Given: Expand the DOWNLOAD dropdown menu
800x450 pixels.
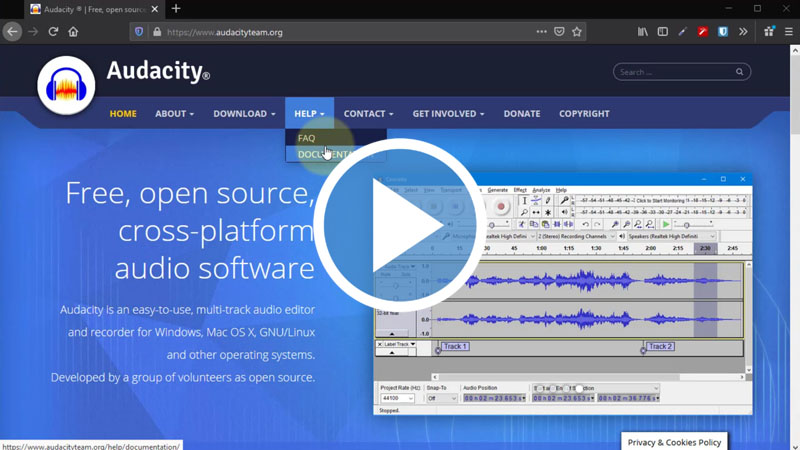Looking at the screenshot, I should point(244,114).
